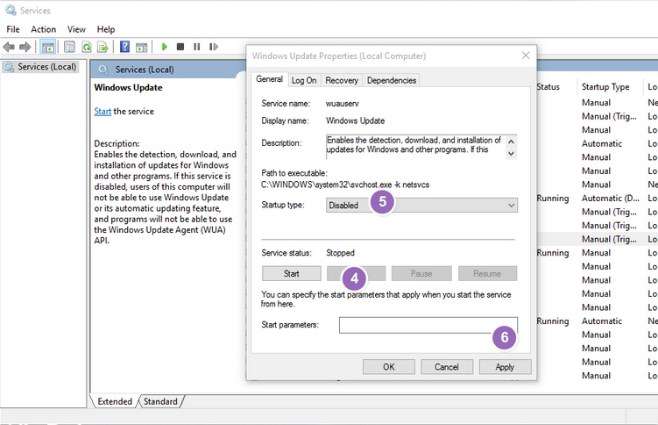
Task: Click the Cancel button
Action: (x=446, y=367)
